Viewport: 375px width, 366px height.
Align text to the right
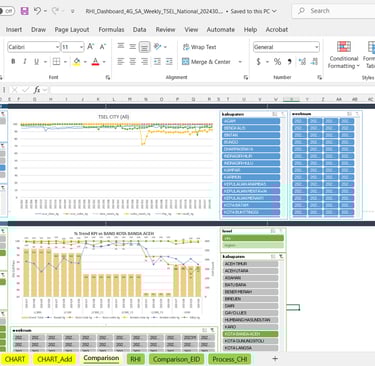144,61
